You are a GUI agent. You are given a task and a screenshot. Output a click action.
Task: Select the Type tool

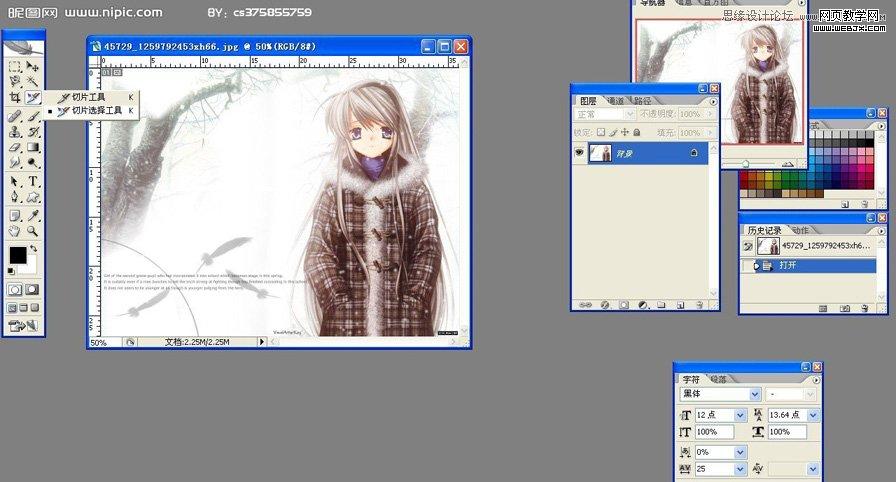[33, 182]
